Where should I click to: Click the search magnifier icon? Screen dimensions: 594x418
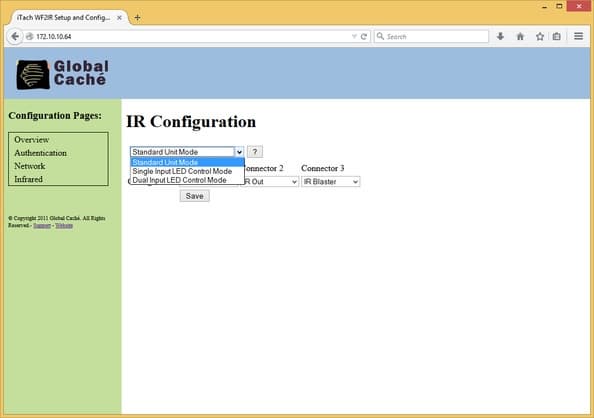380,36
